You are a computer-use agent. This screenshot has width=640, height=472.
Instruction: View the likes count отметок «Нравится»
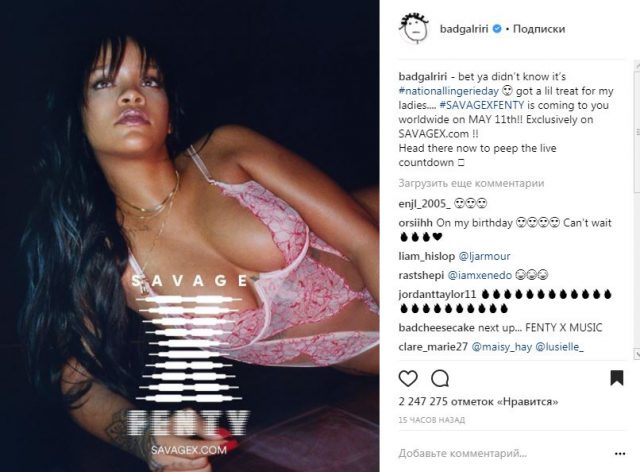click(478, 402)
